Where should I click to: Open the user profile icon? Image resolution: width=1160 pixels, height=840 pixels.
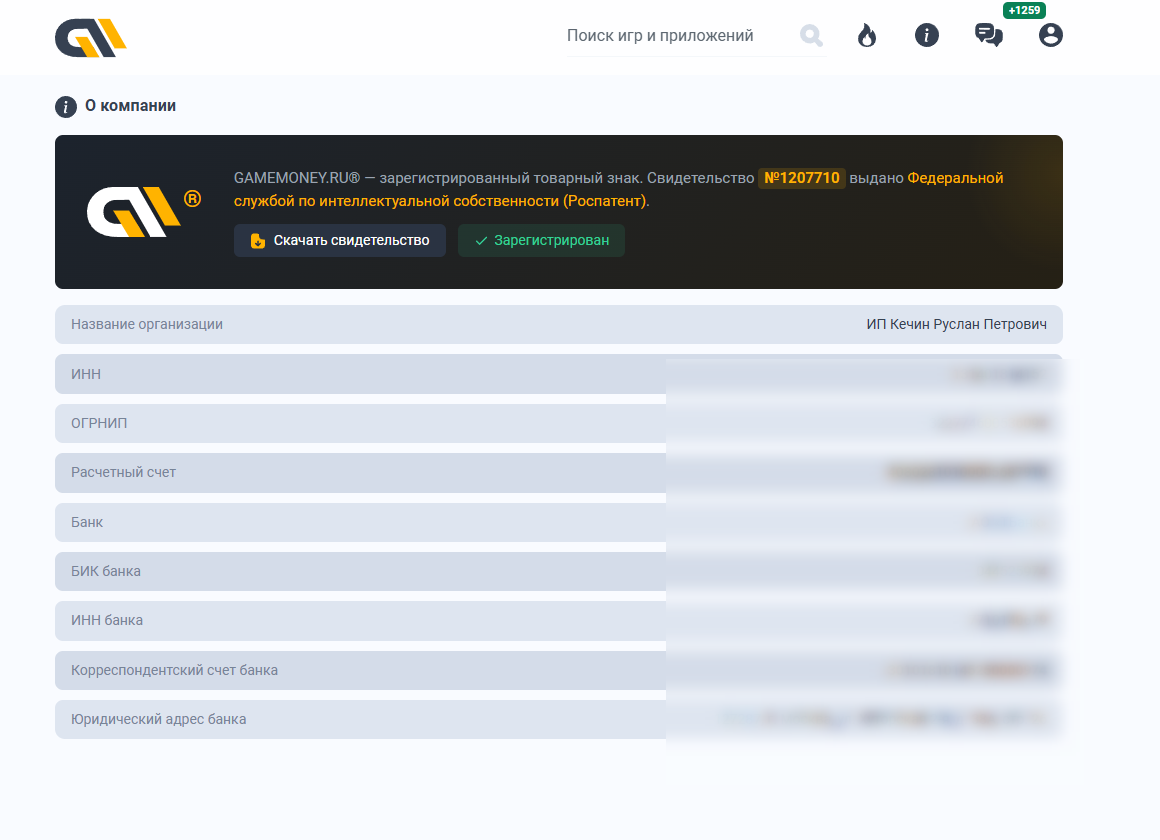[1051, 35]
